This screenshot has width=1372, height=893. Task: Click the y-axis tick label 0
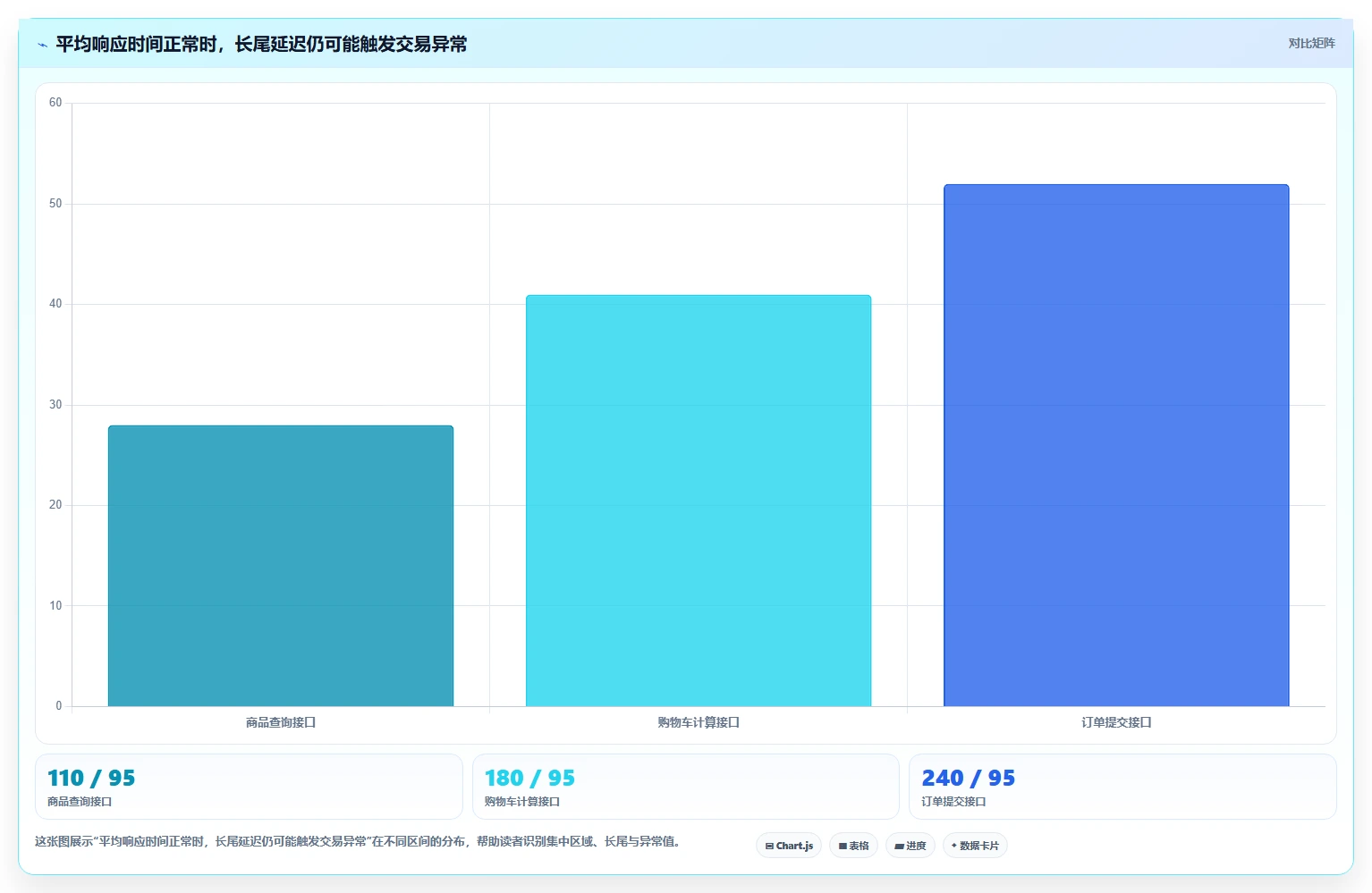tap(59, 706)
